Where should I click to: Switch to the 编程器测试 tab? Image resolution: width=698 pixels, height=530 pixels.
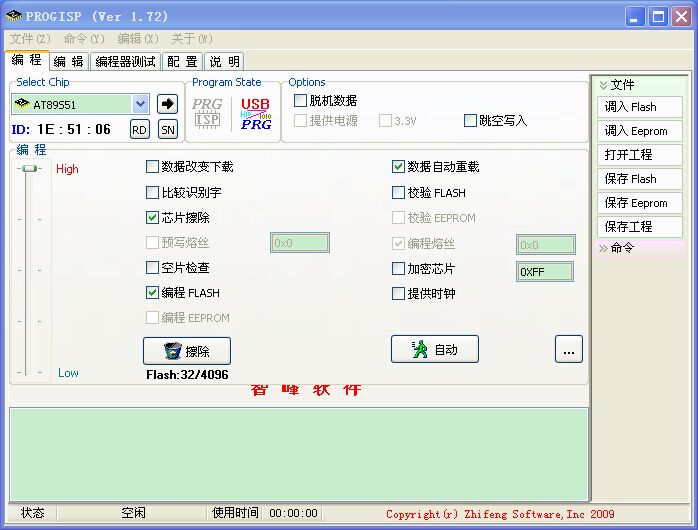(x=125, y=62)
